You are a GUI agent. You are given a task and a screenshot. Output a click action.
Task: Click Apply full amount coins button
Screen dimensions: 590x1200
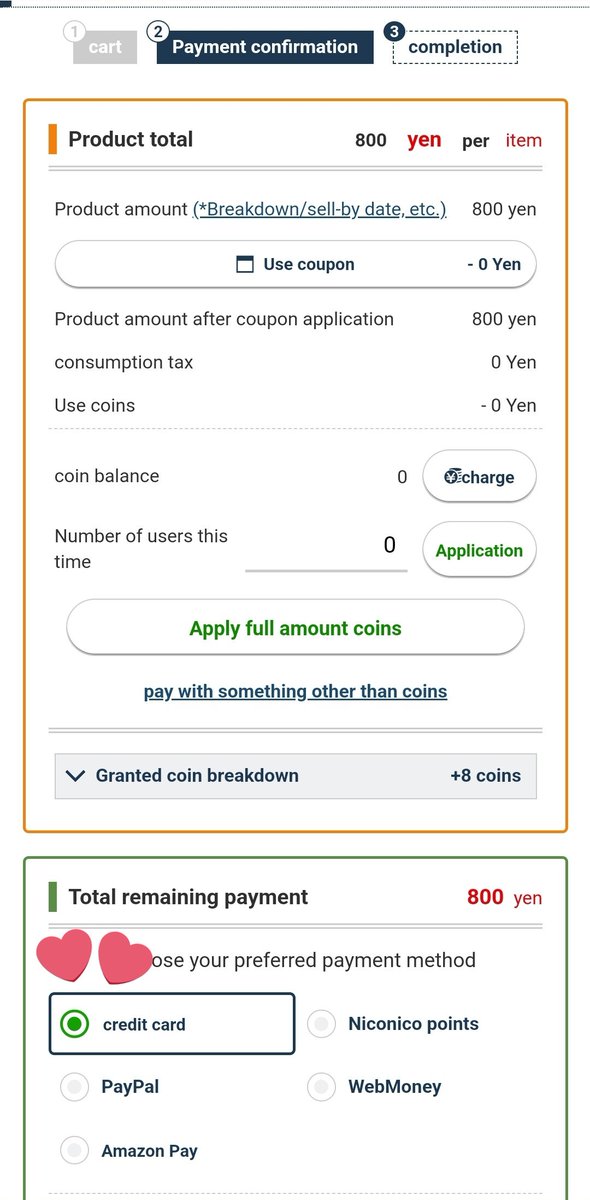coord(295,628)
